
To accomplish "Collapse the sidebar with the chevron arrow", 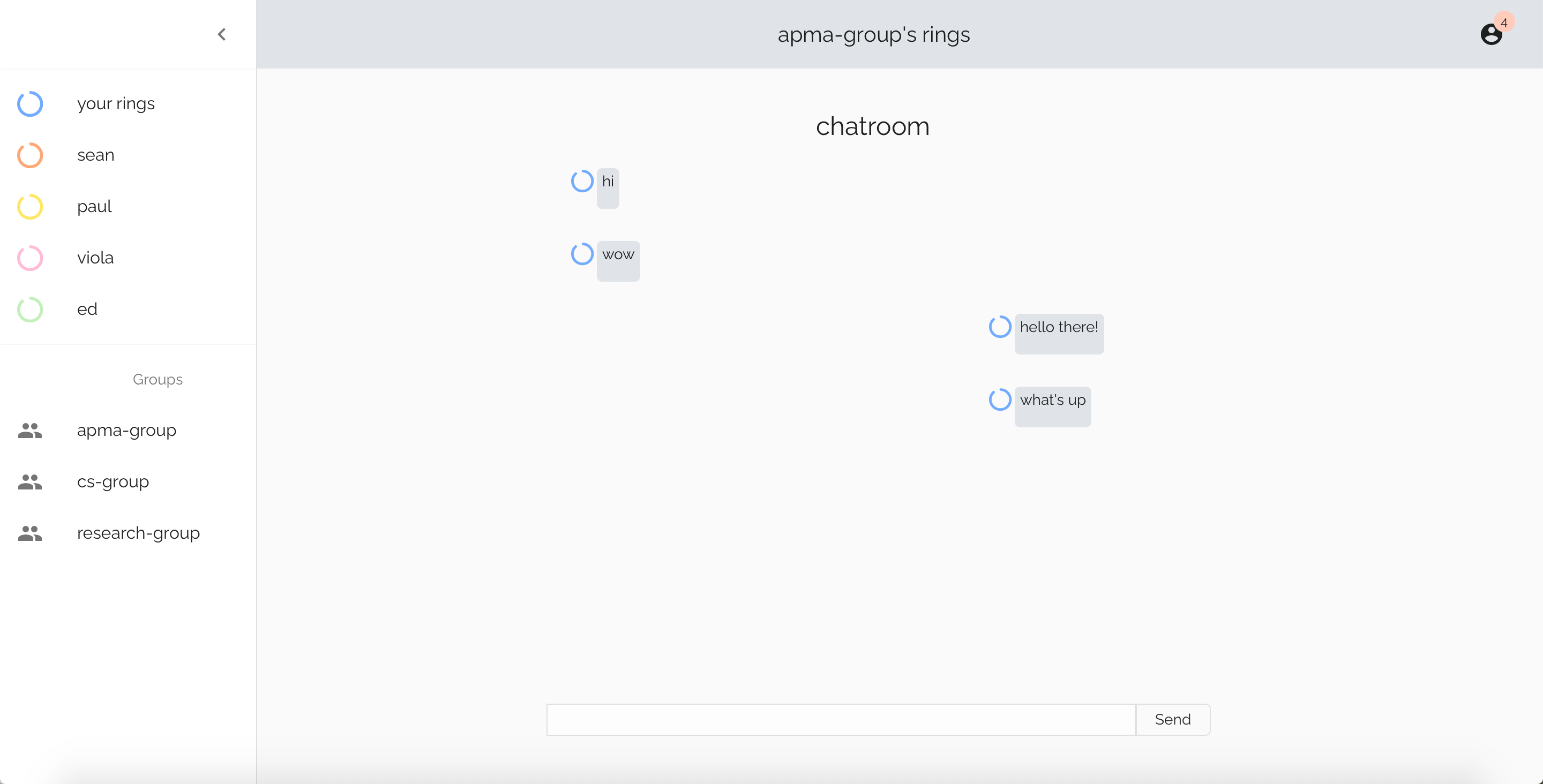I will click(x=222, y=34).
